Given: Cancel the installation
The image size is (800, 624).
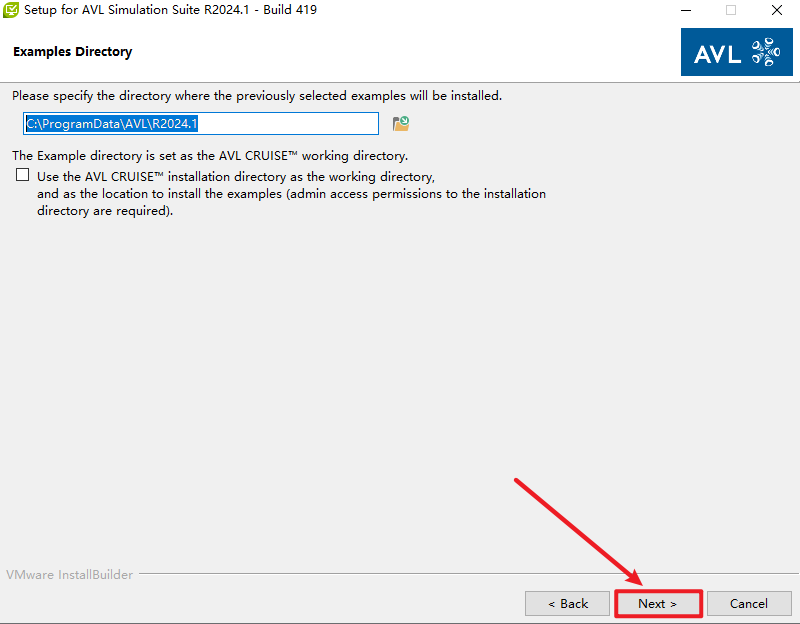Looking at the screenshot, I should (748, 603).
